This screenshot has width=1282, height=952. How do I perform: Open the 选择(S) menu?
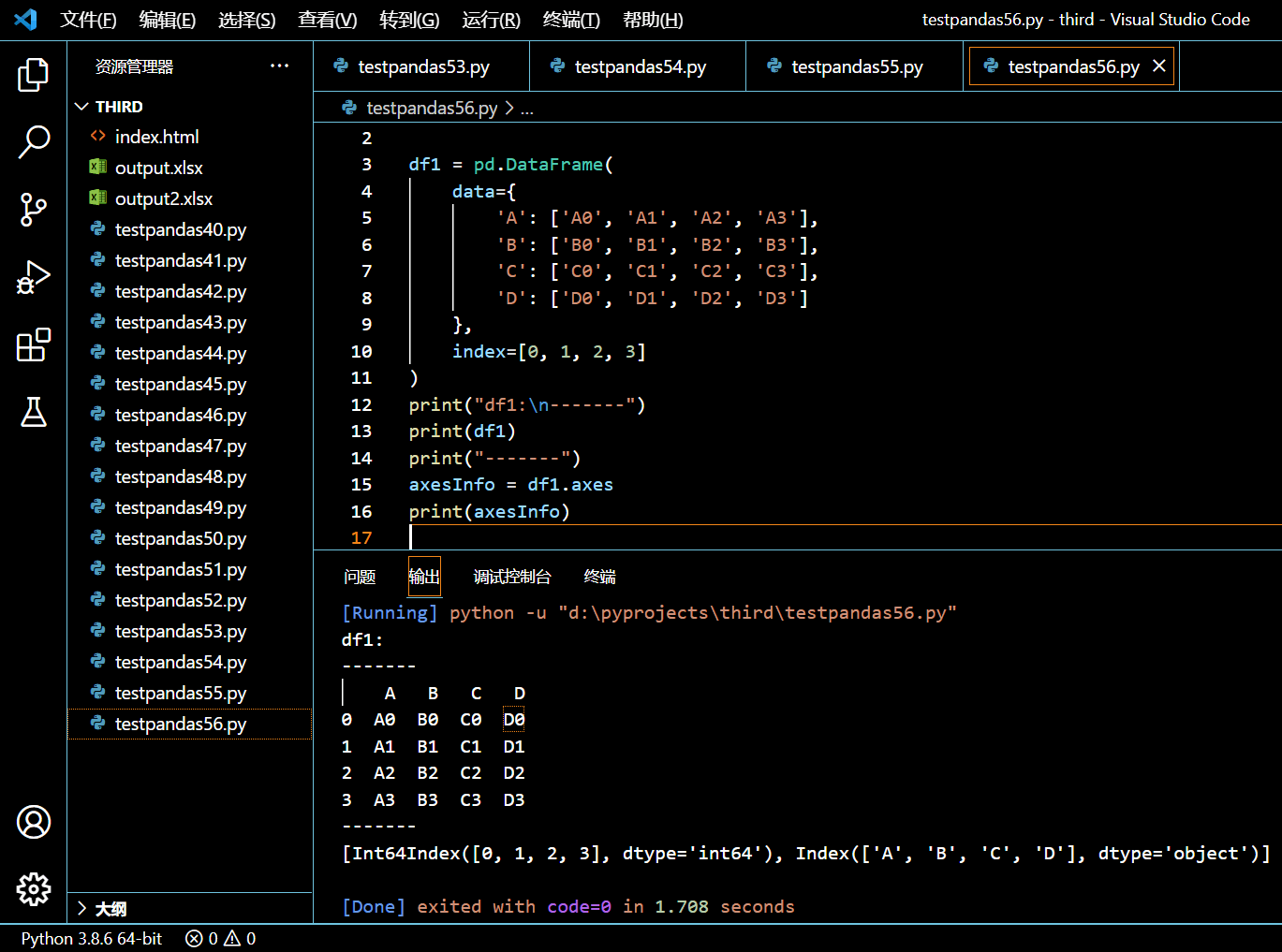[x=247, y=20]
